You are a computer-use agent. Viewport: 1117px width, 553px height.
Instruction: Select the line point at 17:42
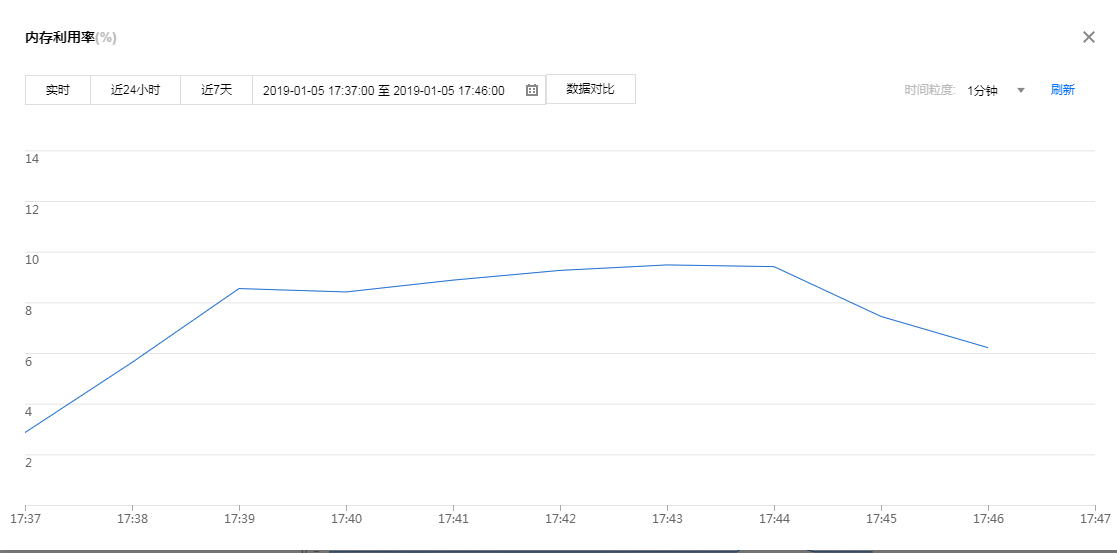(560, 270)
